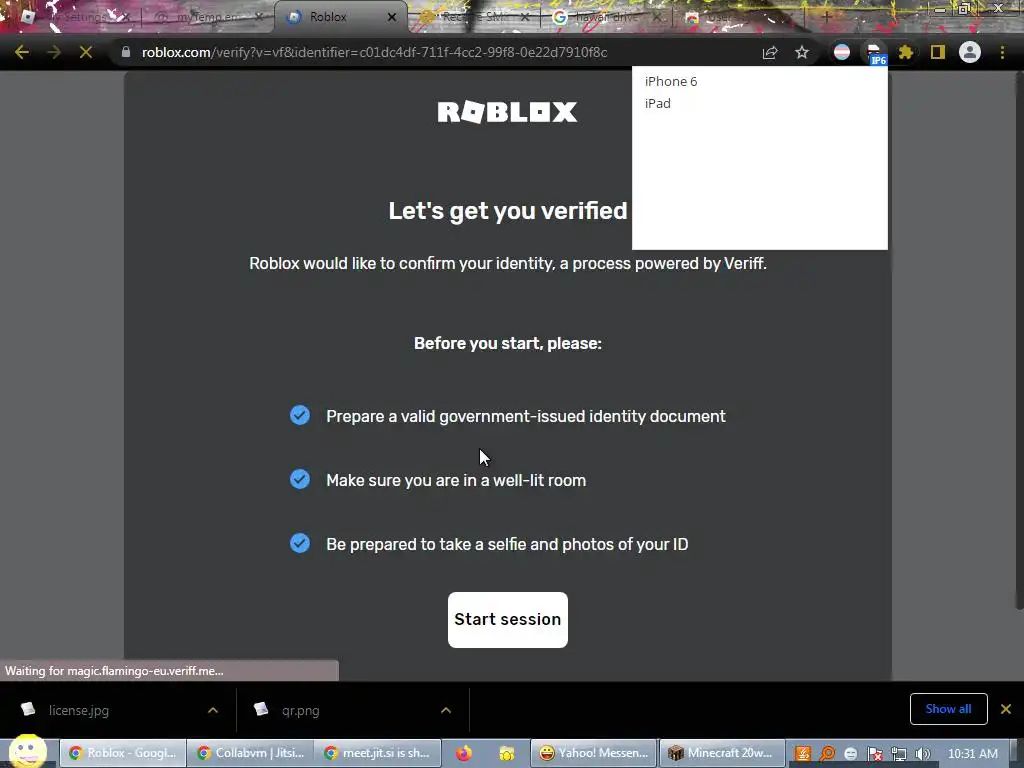
Task: Switch to Minecraft 20w taskbar window
Action: point(722,753)
